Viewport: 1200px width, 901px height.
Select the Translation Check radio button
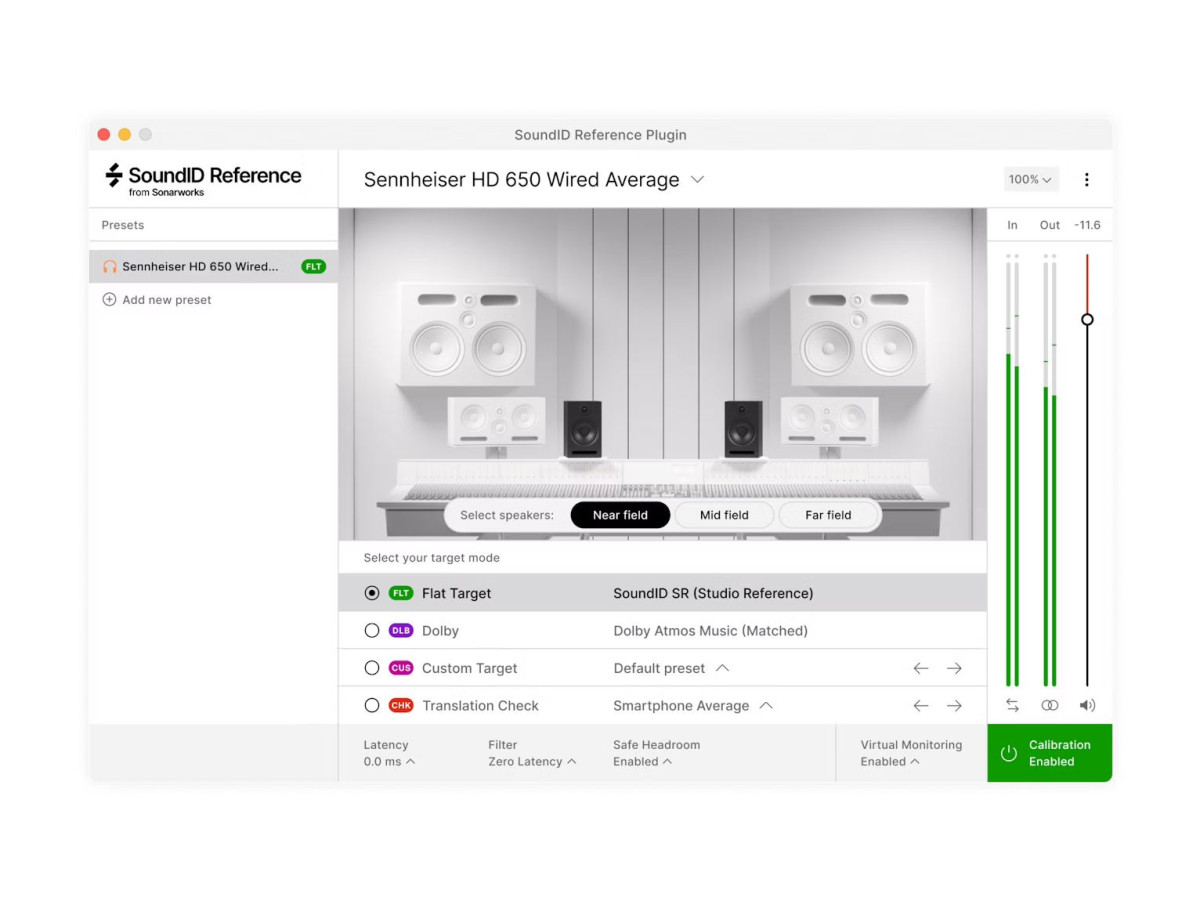[x=372, y=705]
